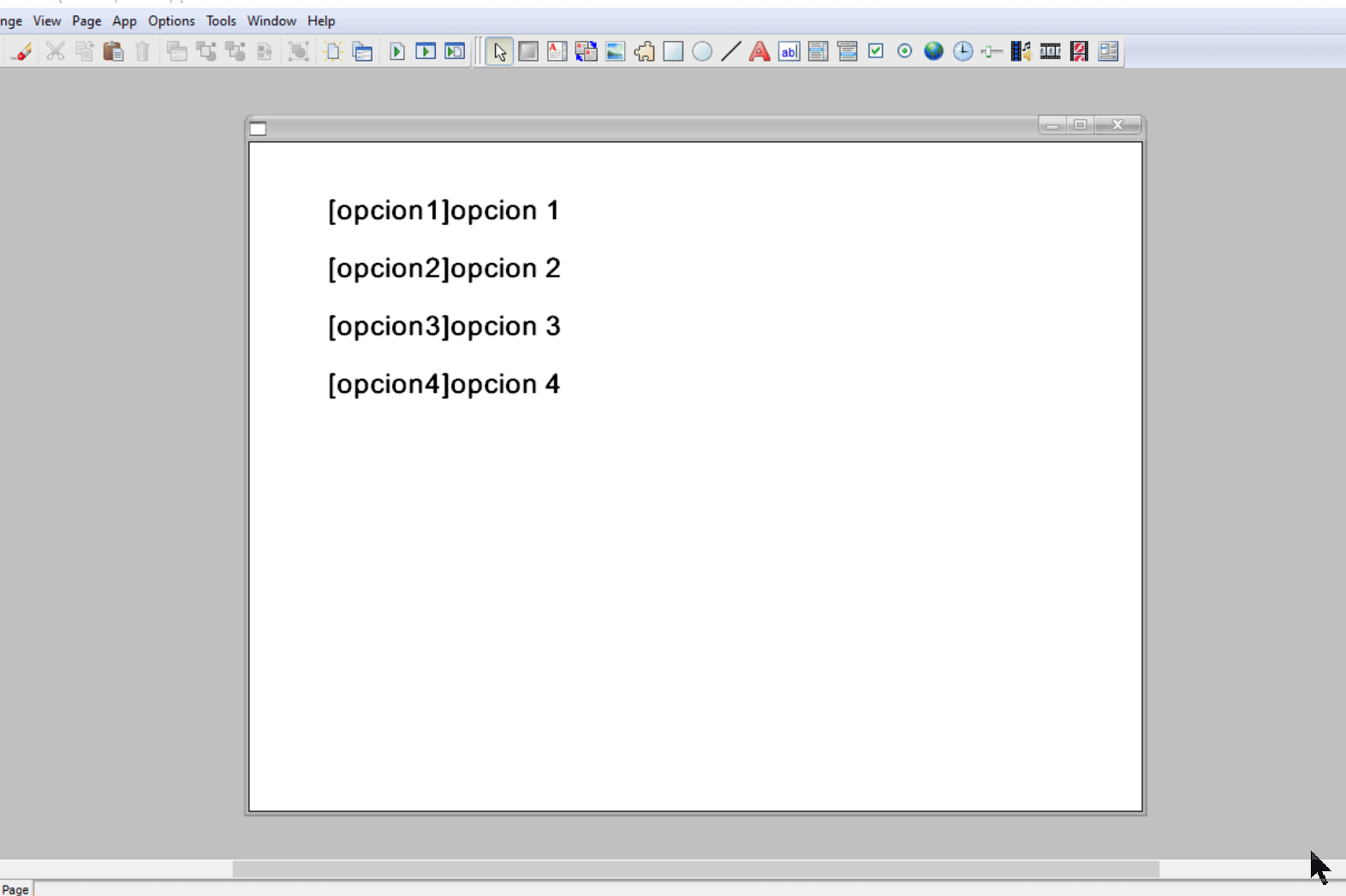Select the film and sound Media tool
The width and height of the screenshot is (1346, 896).
point(1021,51)
